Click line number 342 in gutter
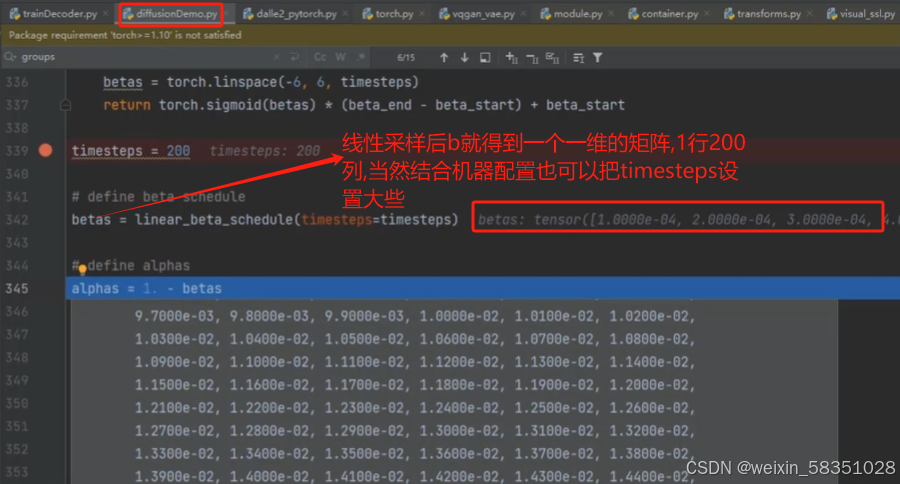 tap(17, 219)
